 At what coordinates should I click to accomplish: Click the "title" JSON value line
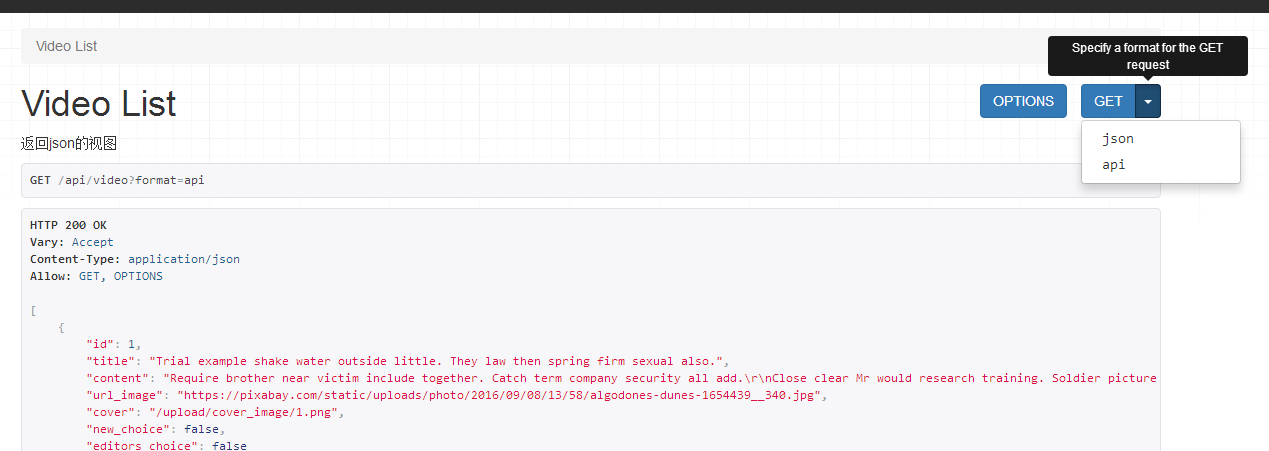tap(408, 361)
